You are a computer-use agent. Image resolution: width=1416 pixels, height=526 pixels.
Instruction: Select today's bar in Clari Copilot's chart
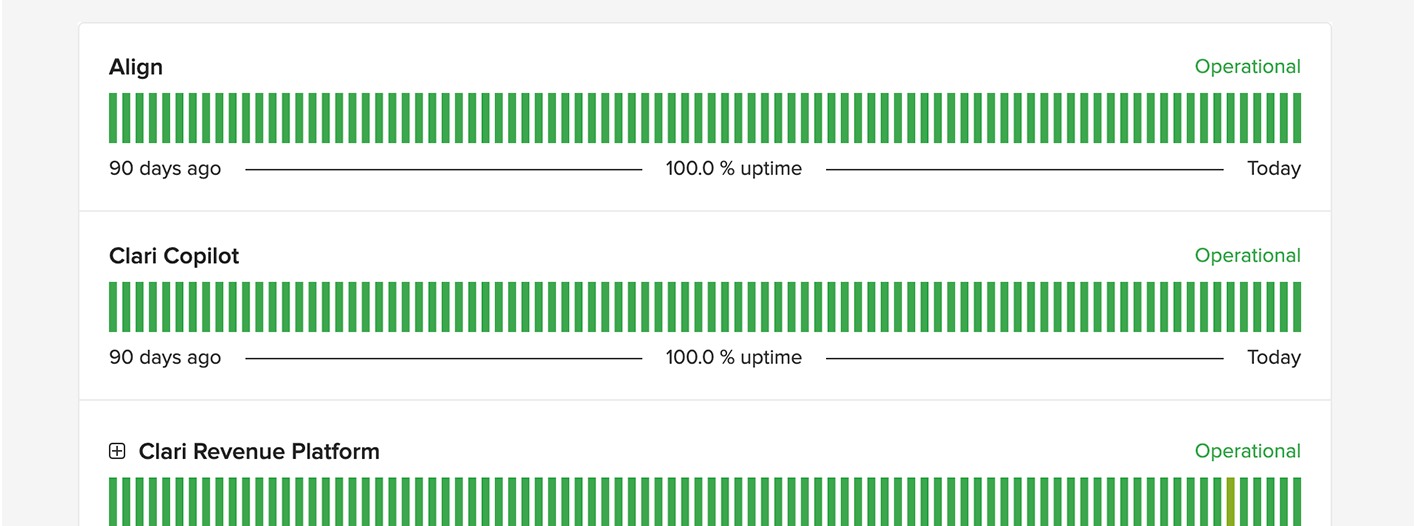[x=1297, y=307]
